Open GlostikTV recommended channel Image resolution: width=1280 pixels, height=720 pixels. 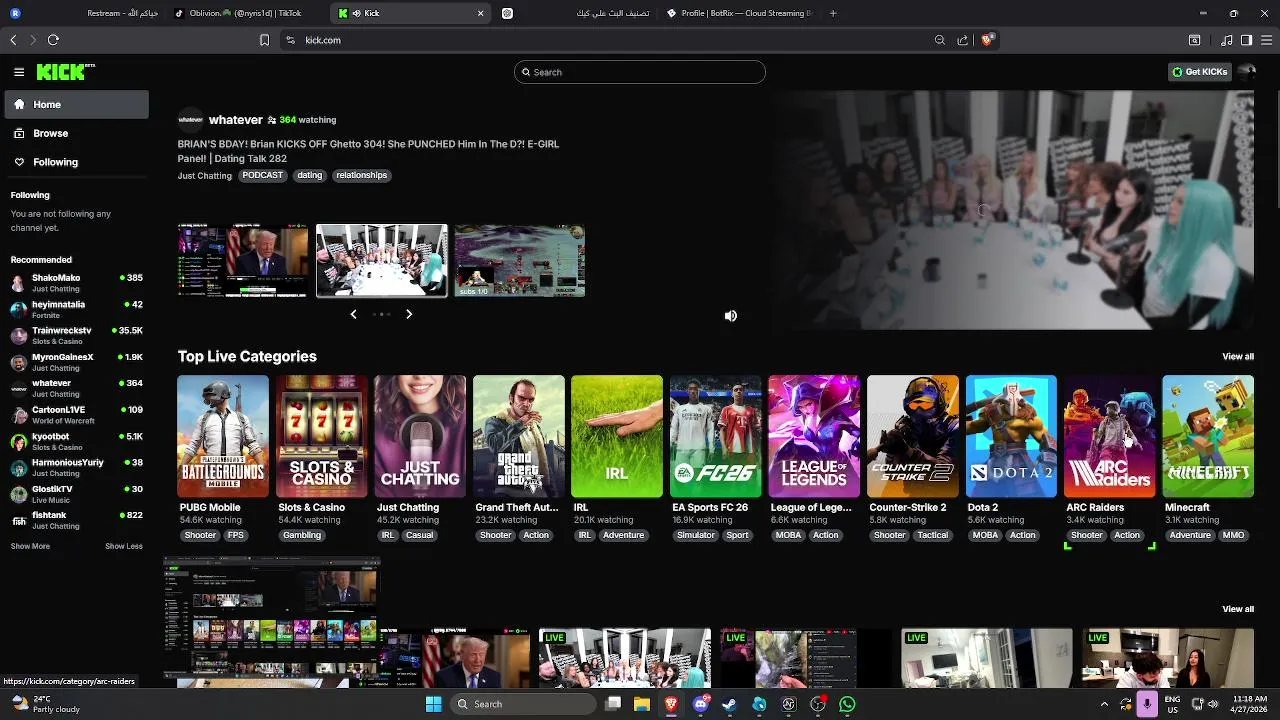76,494
